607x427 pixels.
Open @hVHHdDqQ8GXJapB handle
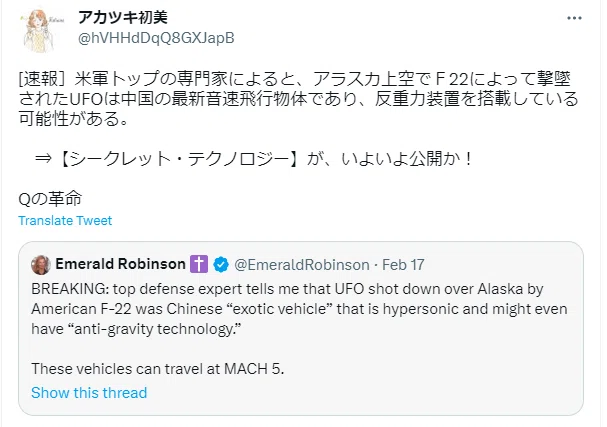point(156,38)
